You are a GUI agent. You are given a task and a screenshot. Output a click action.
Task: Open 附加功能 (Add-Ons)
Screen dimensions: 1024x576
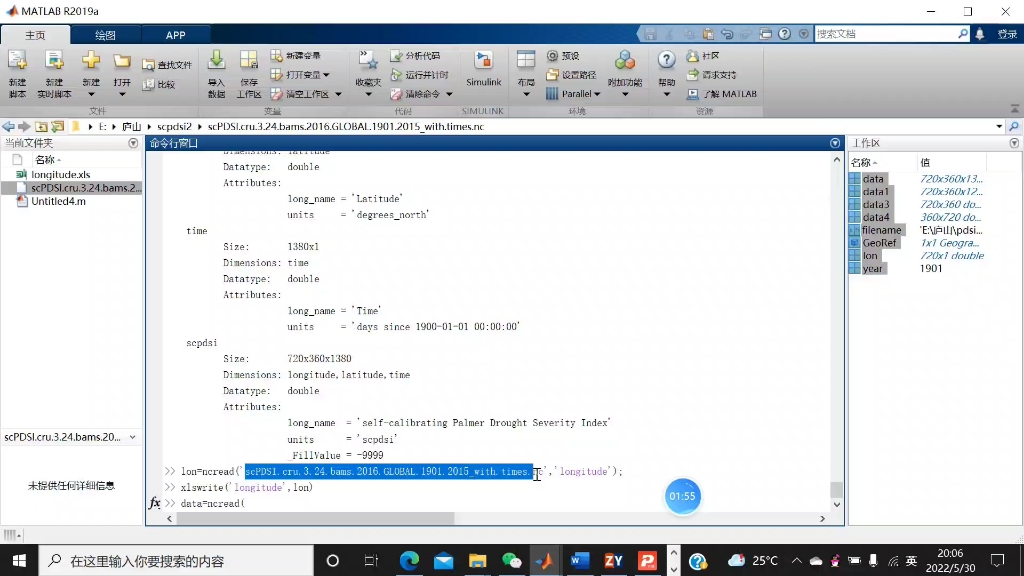(x=624, y=74)
